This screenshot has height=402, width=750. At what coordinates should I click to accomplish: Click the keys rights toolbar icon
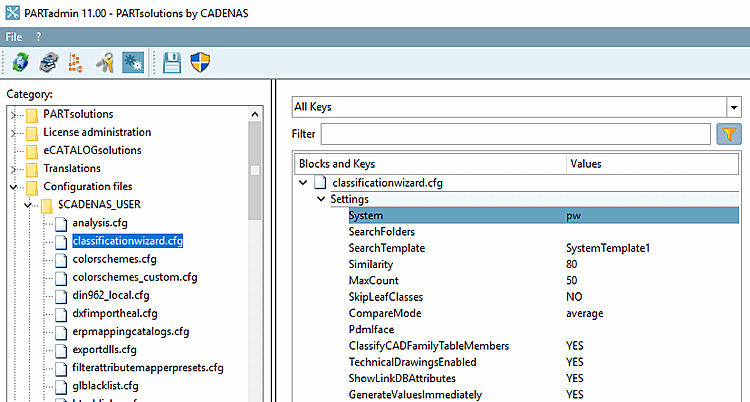tap(105, 62)
